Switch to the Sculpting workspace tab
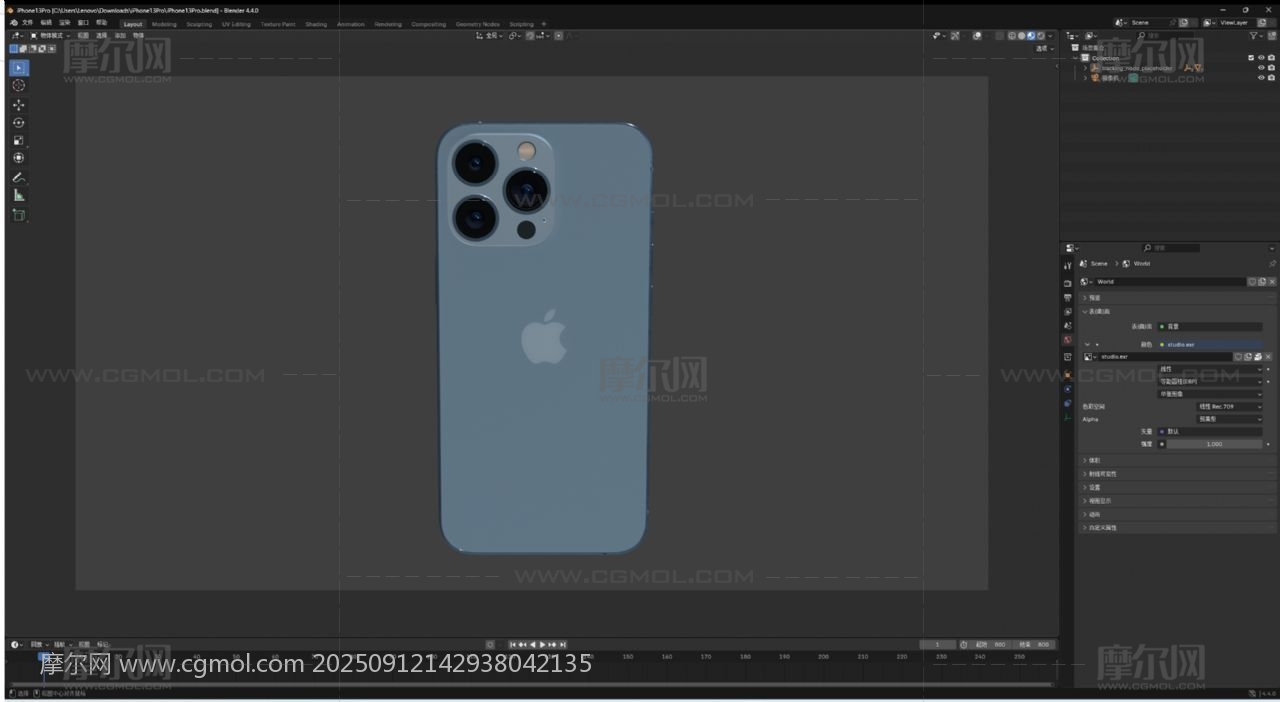This screenshot has height=702, width=1280. pos(199,24)
